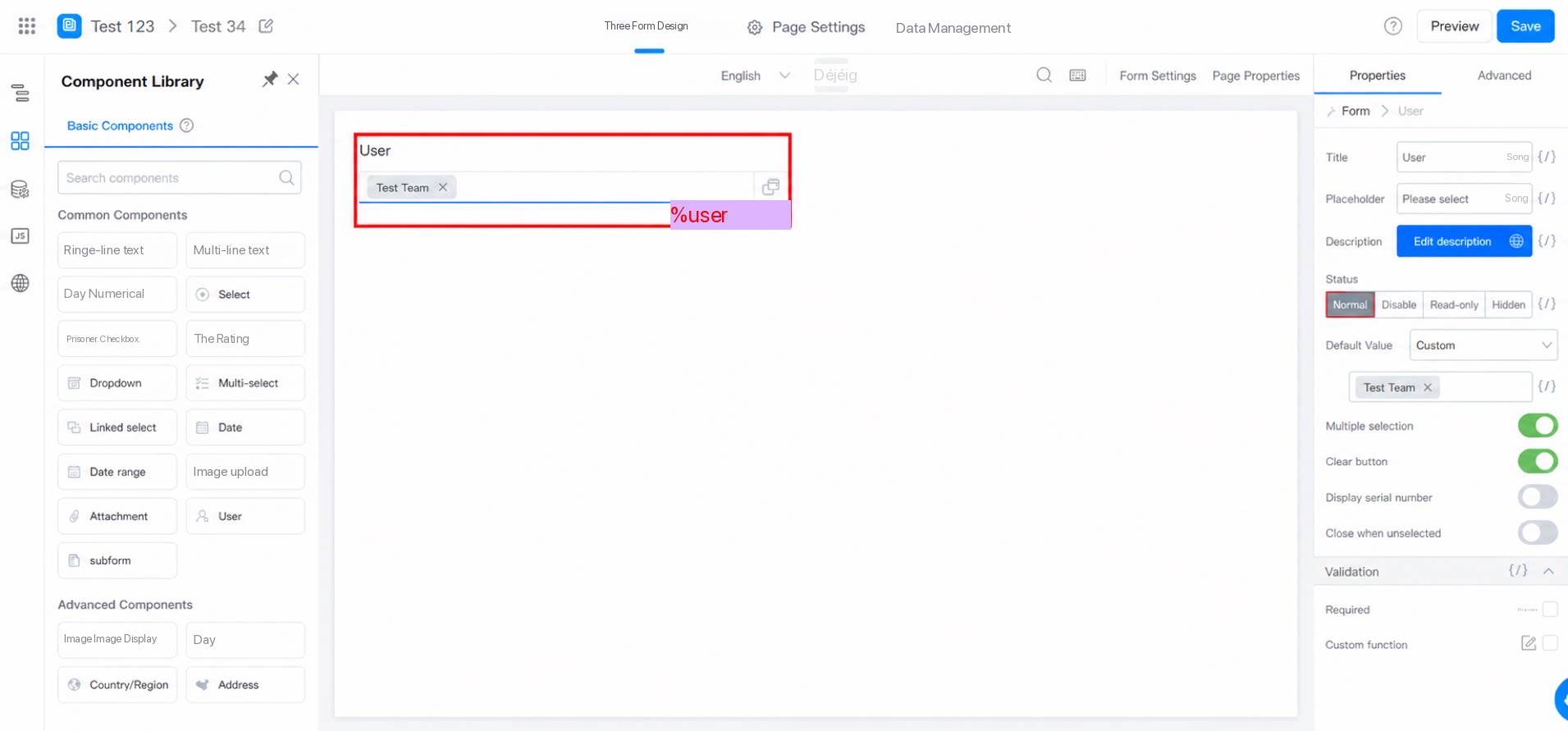The image size is (1568, 731).
Task: Open the JS panel in left sidebar
Action: pos(21,236)
